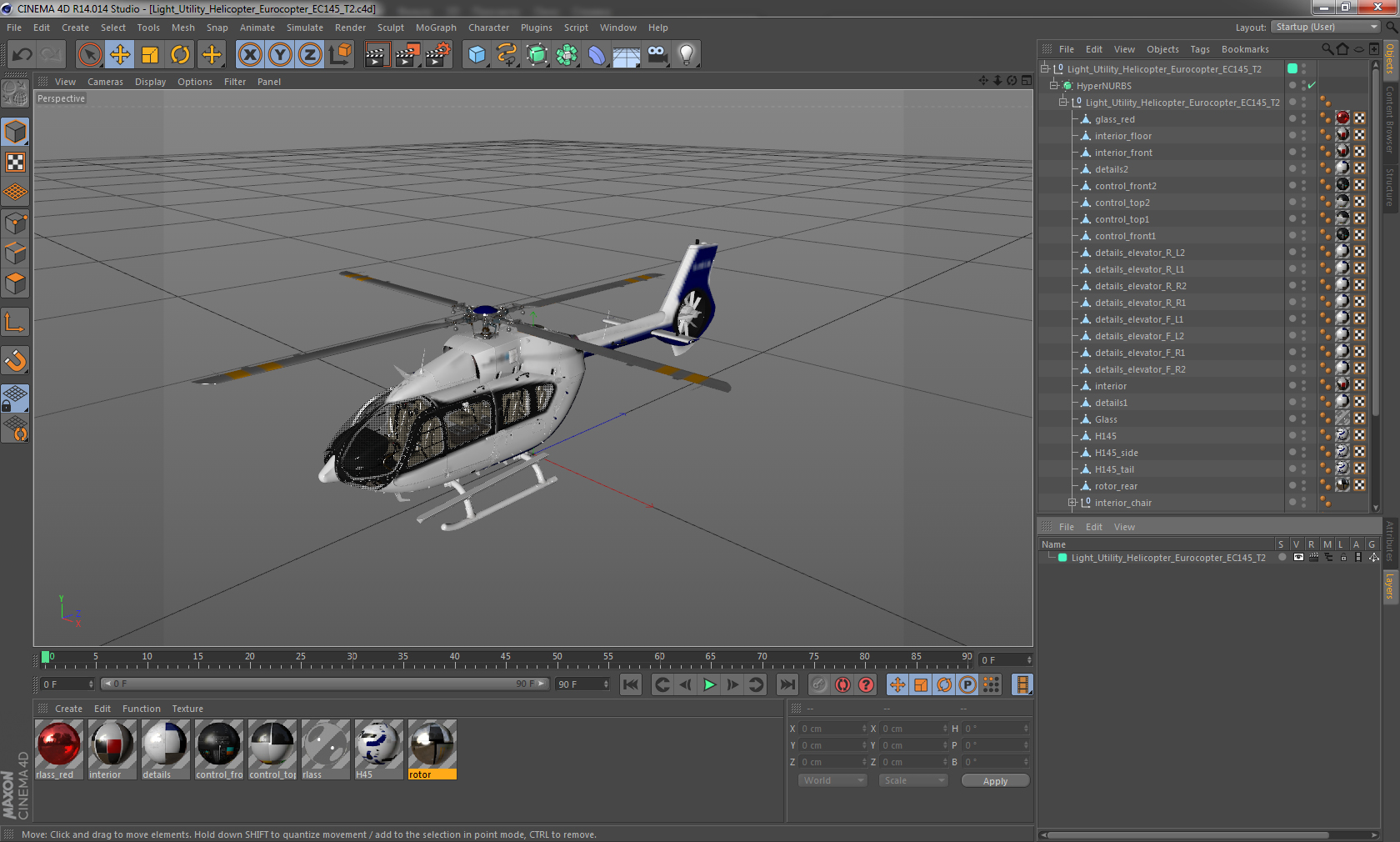The image size is (1400, 842).
Task: Click the X position input field
Action: (833, 729)
